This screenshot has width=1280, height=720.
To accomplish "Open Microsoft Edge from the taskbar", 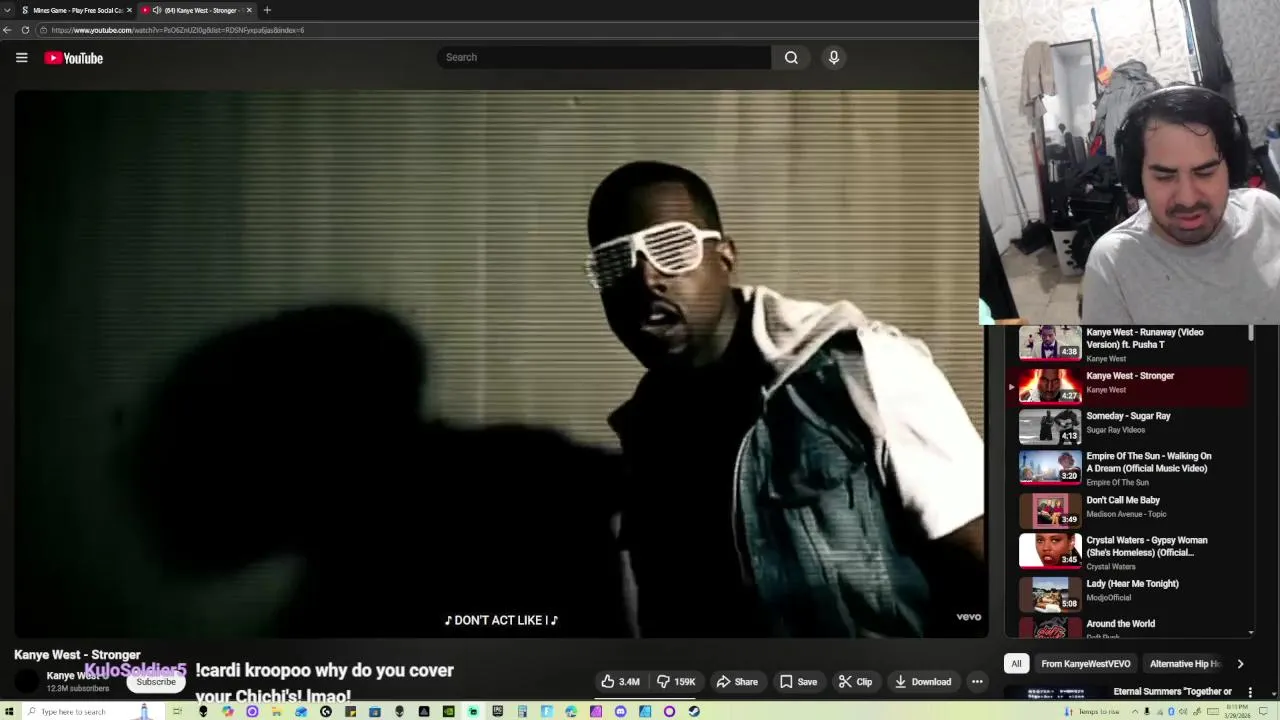I will [x=571, y=711].
